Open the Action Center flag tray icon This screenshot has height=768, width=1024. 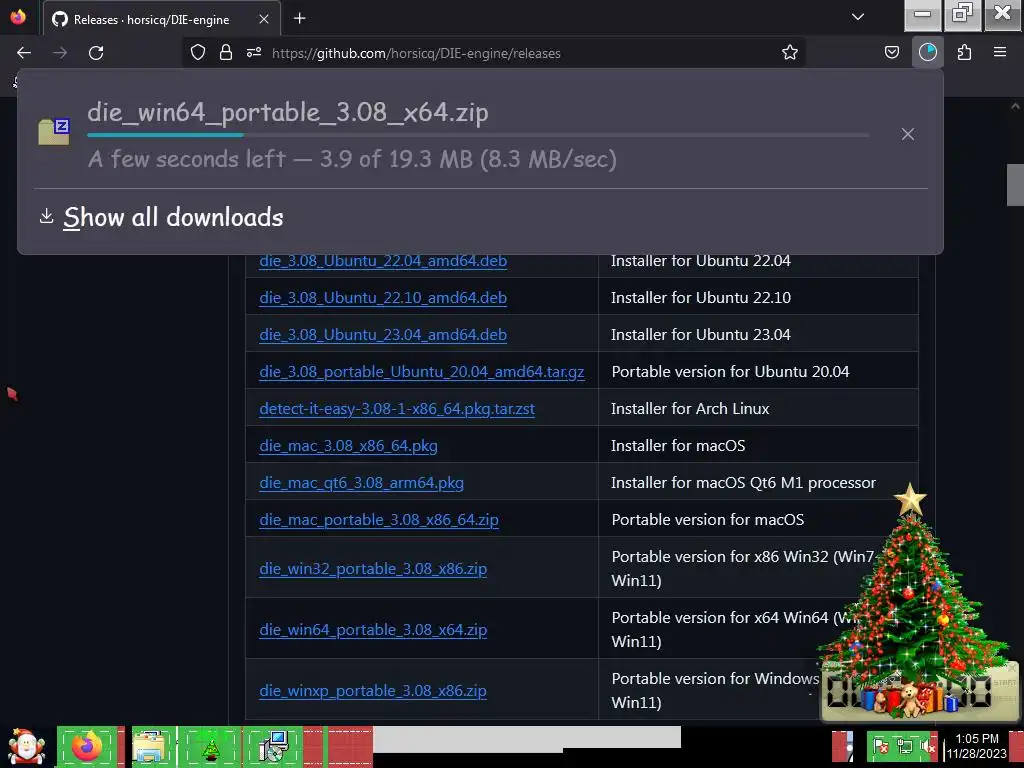click(x=881, y=746)
